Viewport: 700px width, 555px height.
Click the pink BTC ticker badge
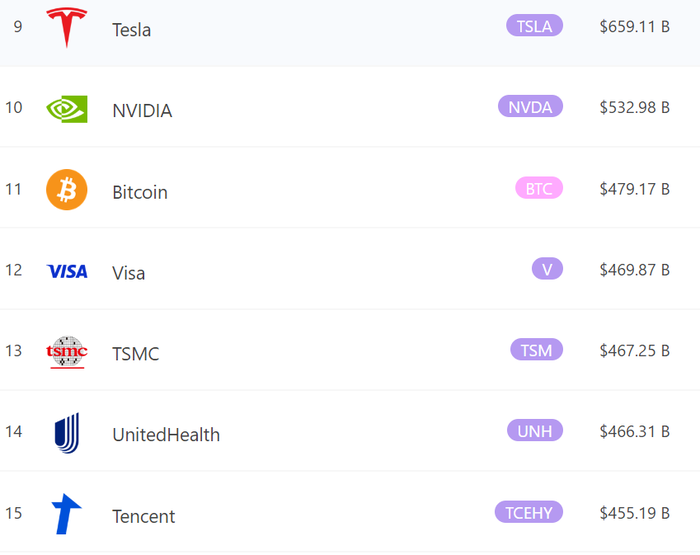point(539,188)
